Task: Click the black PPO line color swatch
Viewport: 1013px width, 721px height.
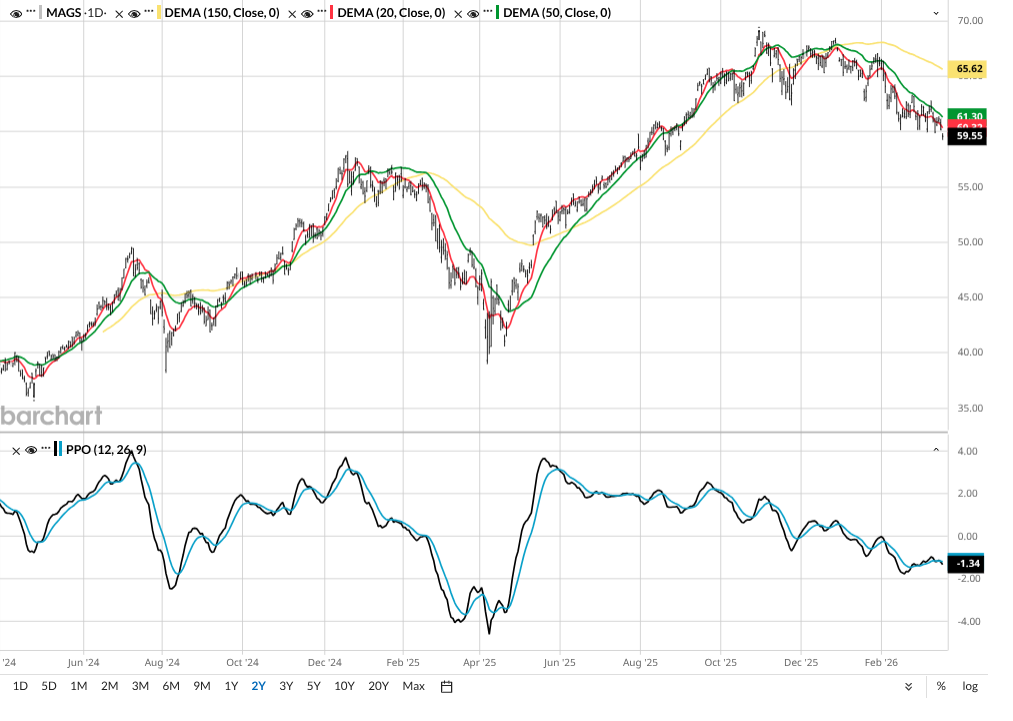Action: point(56,449)
